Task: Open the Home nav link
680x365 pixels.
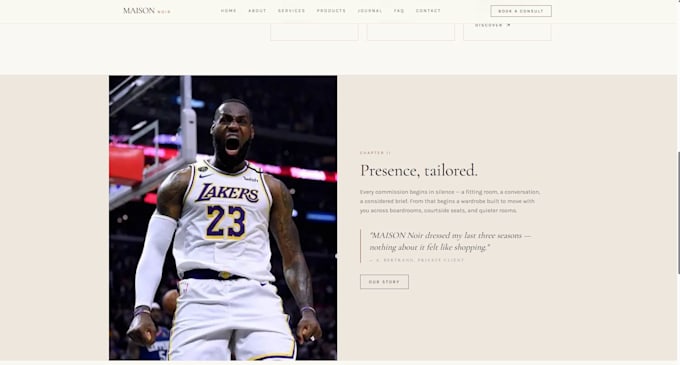Action: 229,11
